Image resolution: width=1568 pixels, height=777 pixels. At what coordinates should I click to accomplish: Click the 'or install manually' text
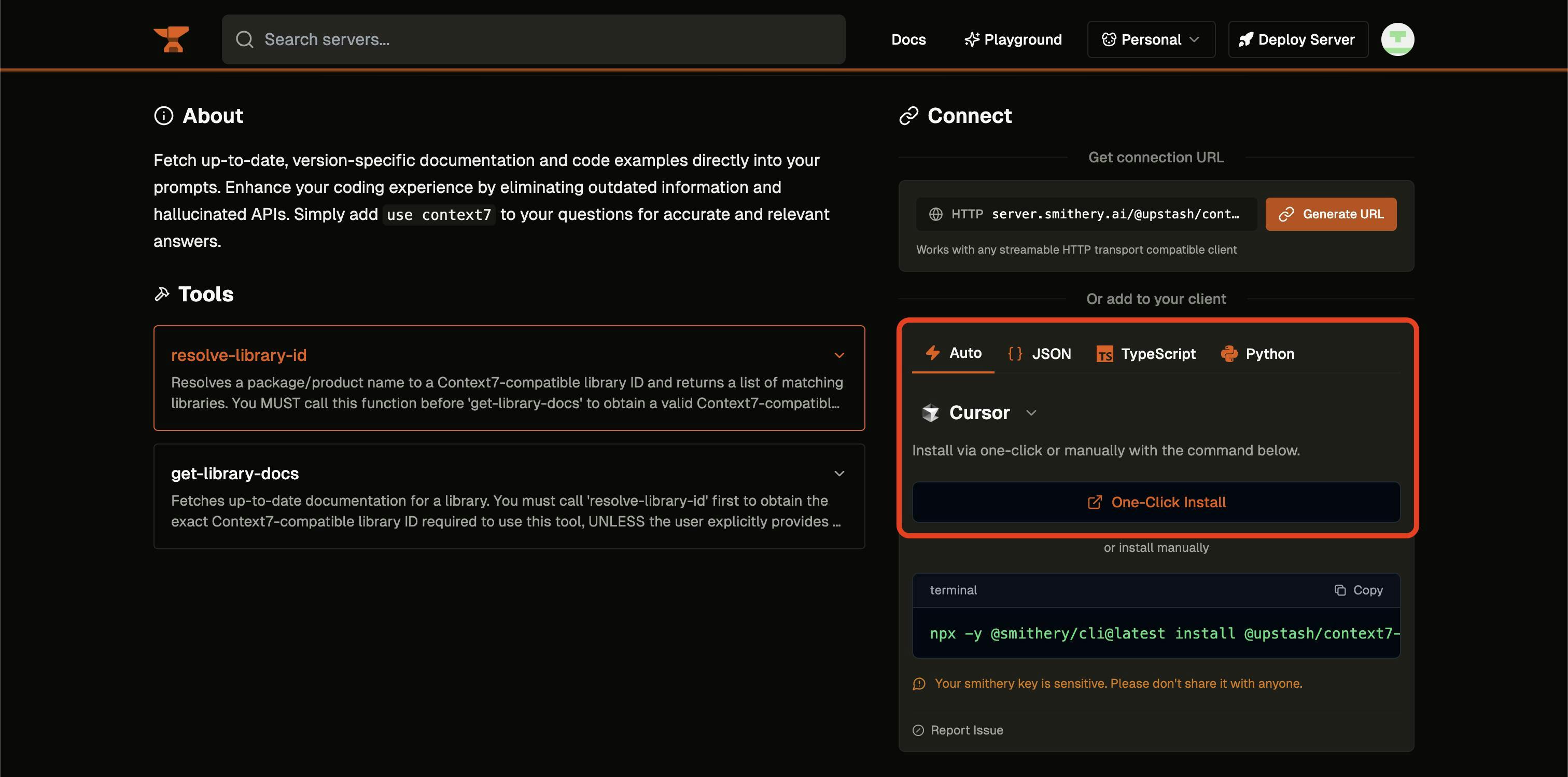coord(1156,547)
